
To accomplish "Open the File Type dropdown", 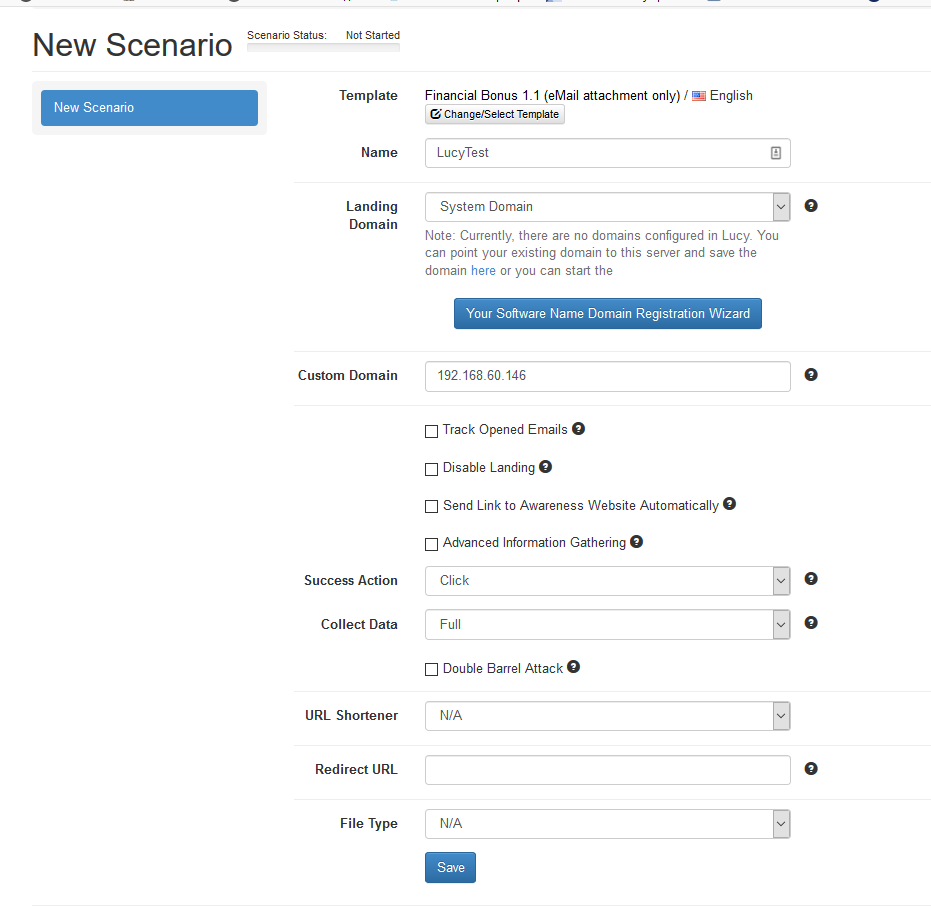I will point(607,824).
